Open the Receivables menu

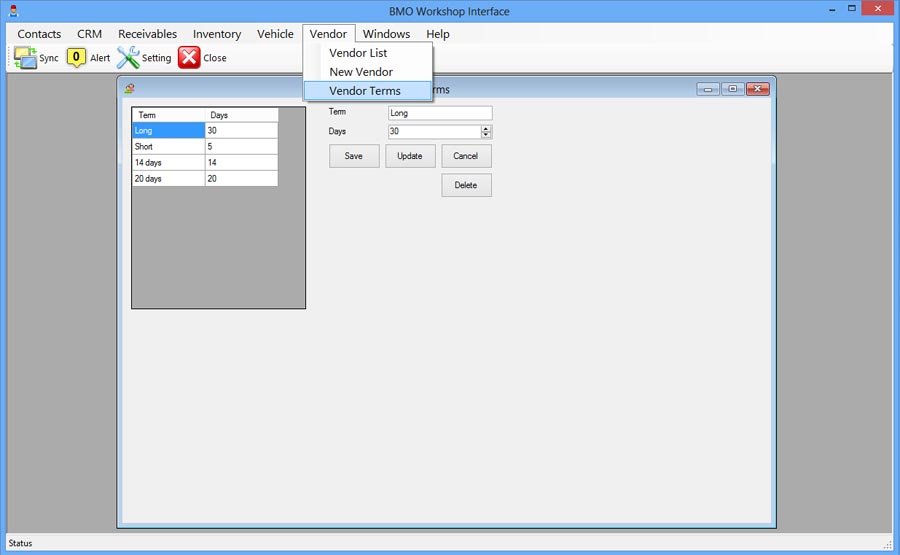click(148, 34)
